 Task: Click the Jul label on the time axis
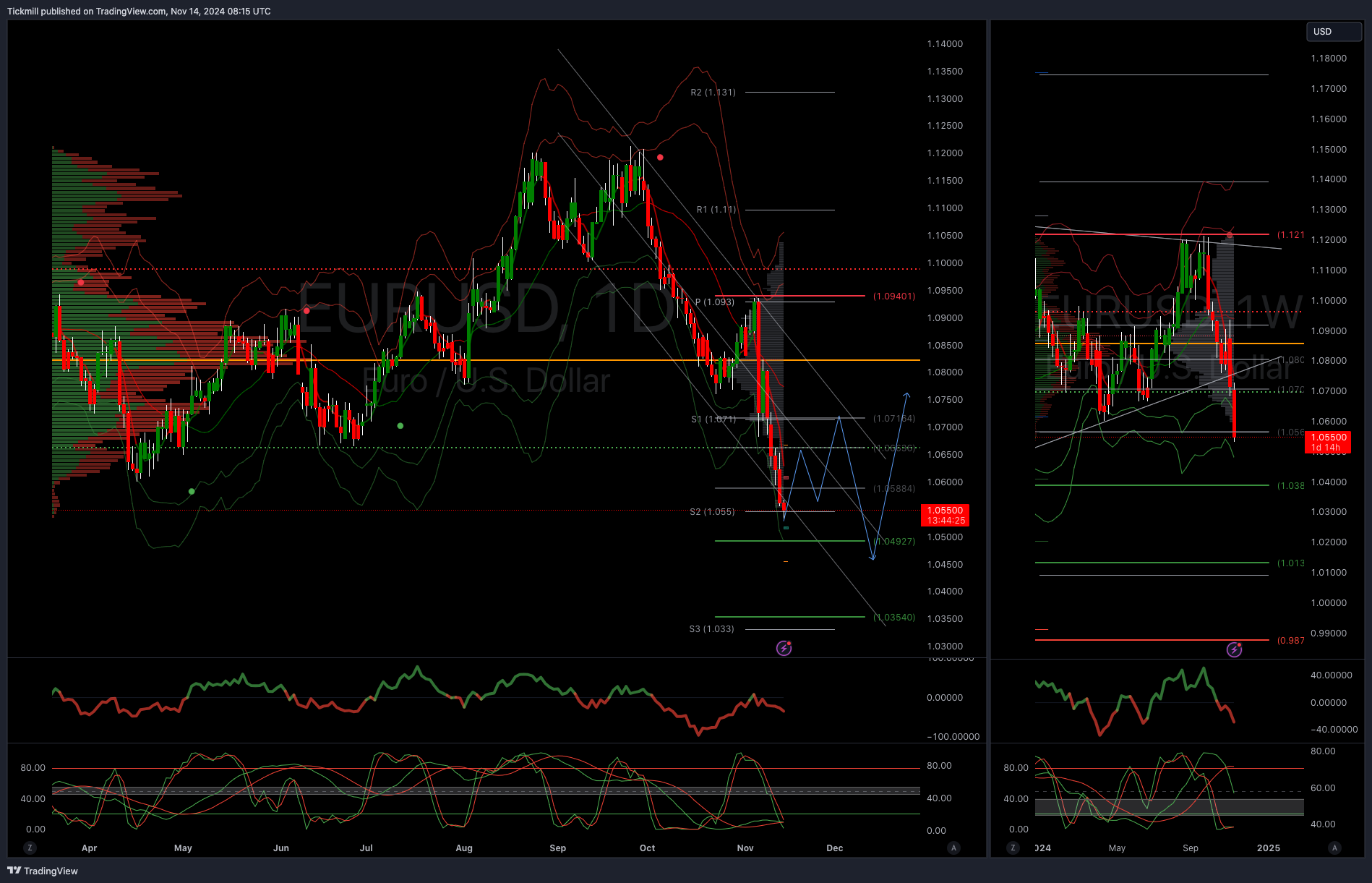(366, 848)
